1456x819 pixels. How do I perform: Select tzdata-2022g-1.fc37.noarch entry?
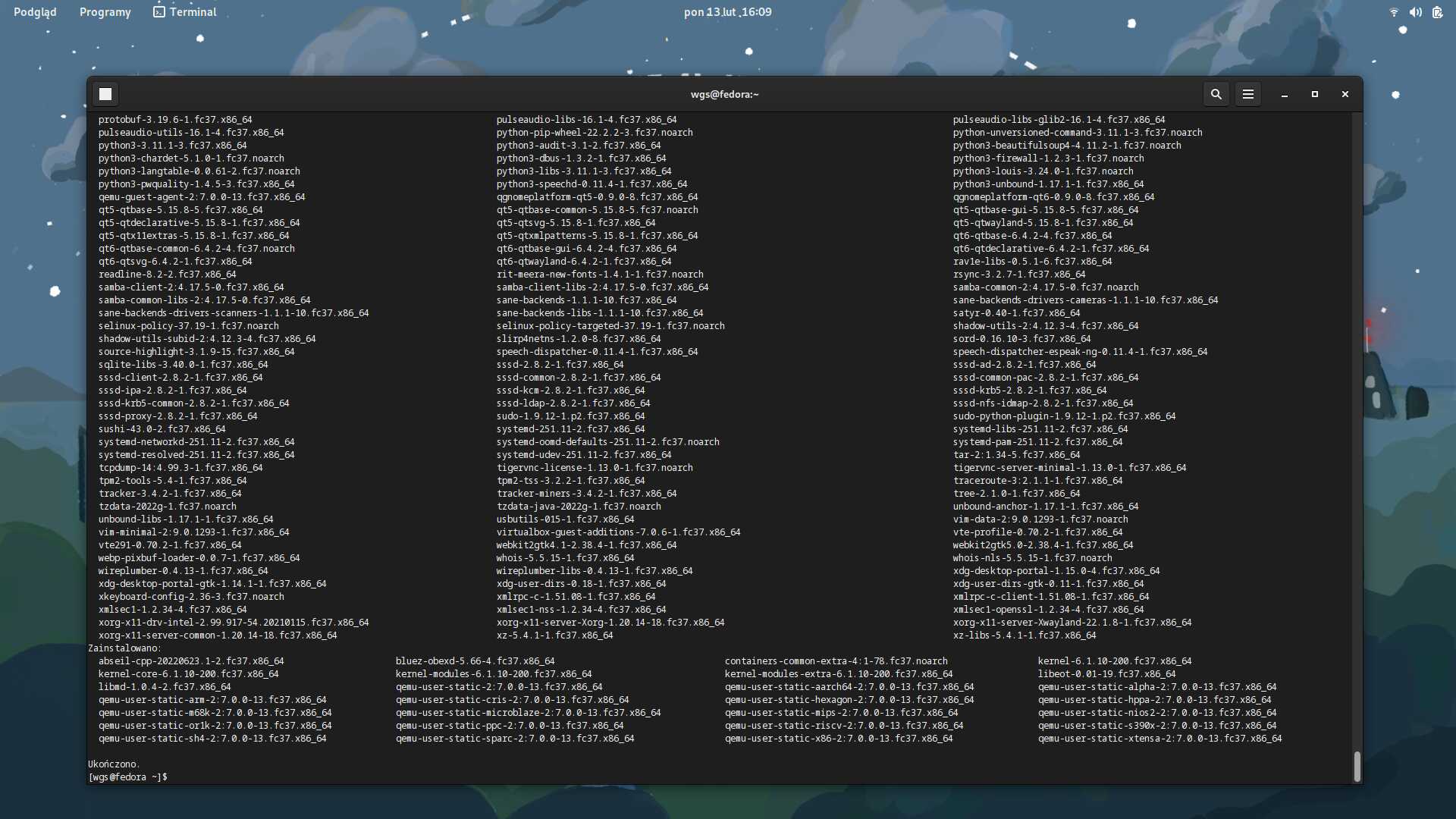pyautogui.click(x=168, y=507)
